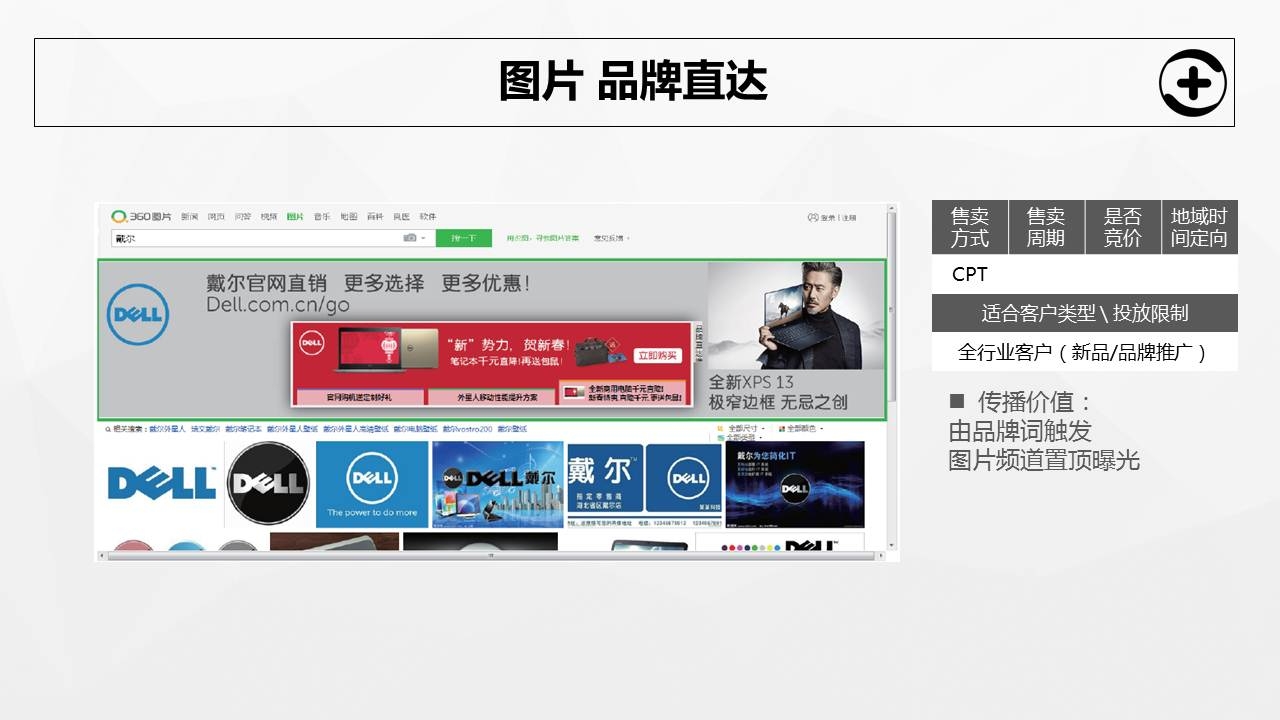Click the camera icon in the search box
This screenshot has height=720, width=1280.
click(409, 238)
